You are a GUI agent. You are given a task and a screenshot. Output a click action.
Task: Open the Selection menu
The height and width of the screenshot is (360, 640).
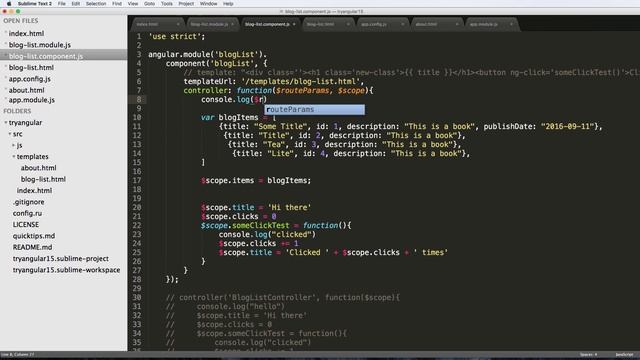pyautogui.click(x=96, y=4)
